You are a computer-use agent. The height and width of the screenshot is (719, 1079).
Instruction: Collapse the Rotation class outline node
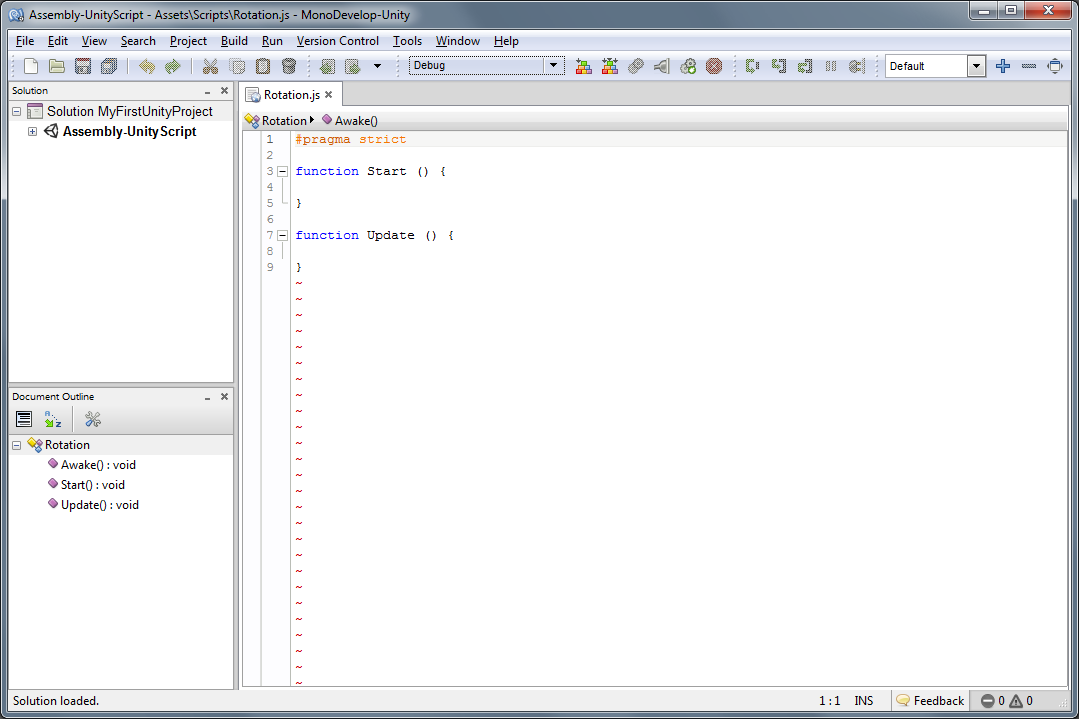click(x=17, y=445)
